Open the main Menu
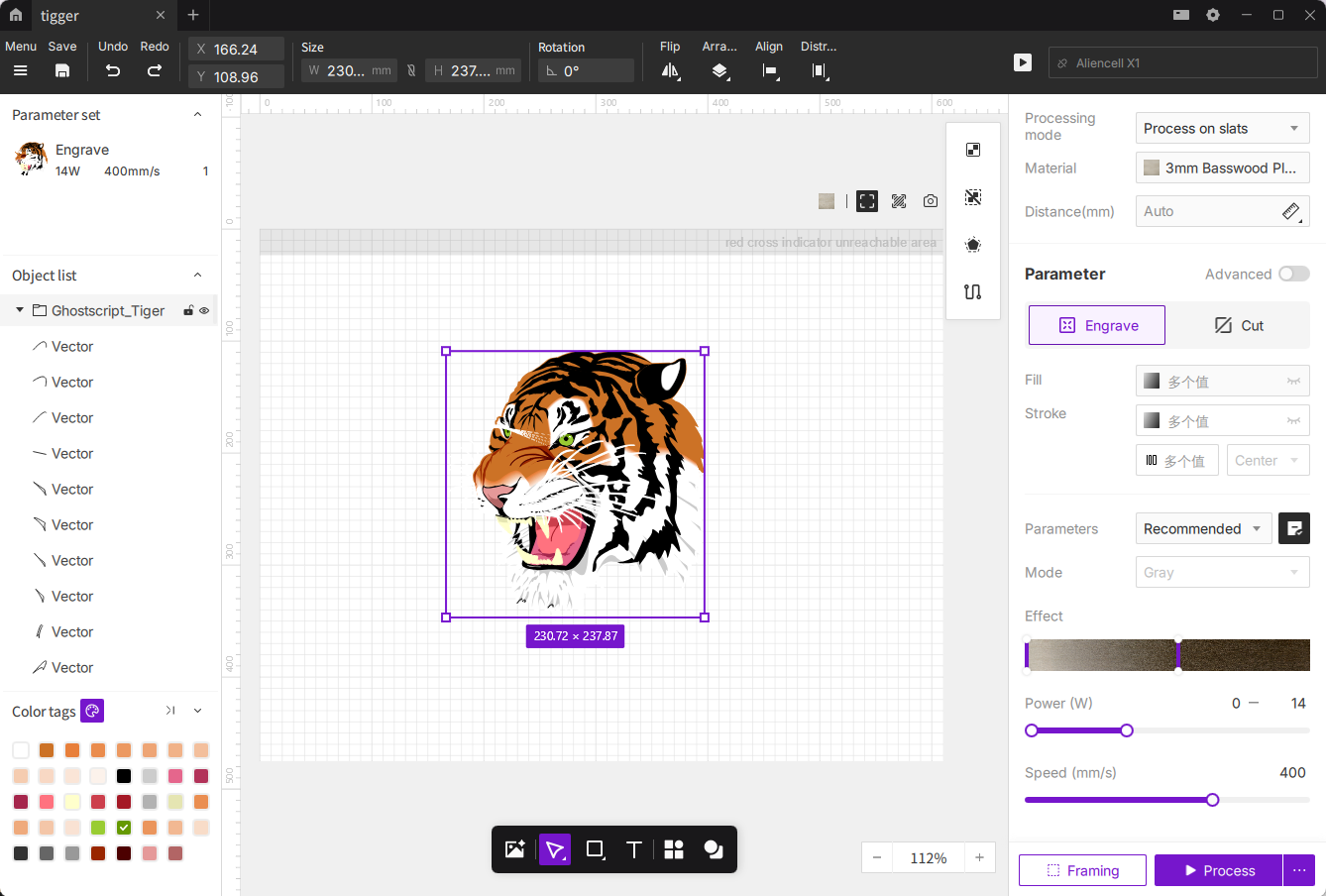 pyautogui.click(x=20, y=70)
